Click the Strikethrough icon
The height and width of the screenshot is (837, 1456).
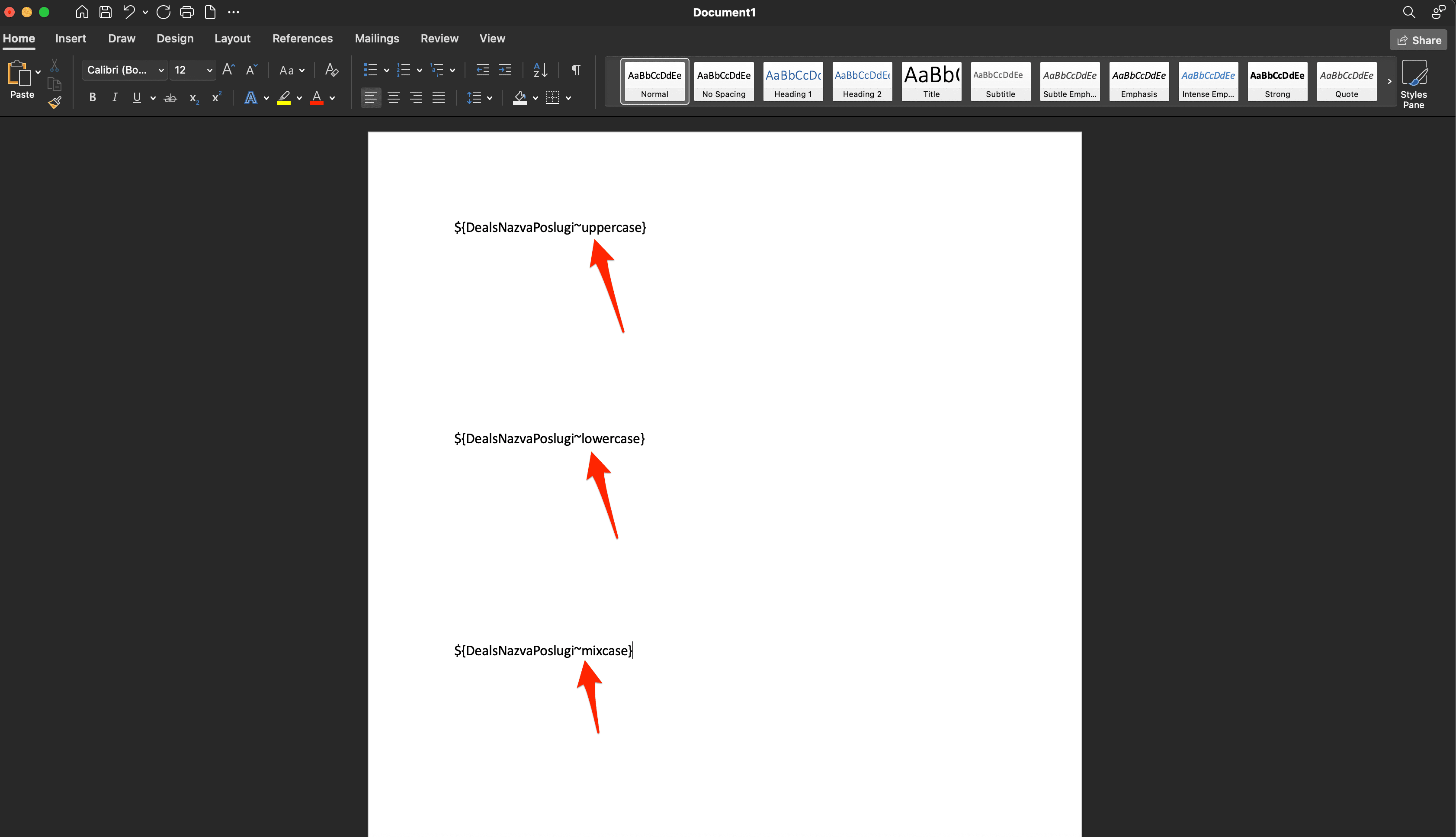(170, 98)
